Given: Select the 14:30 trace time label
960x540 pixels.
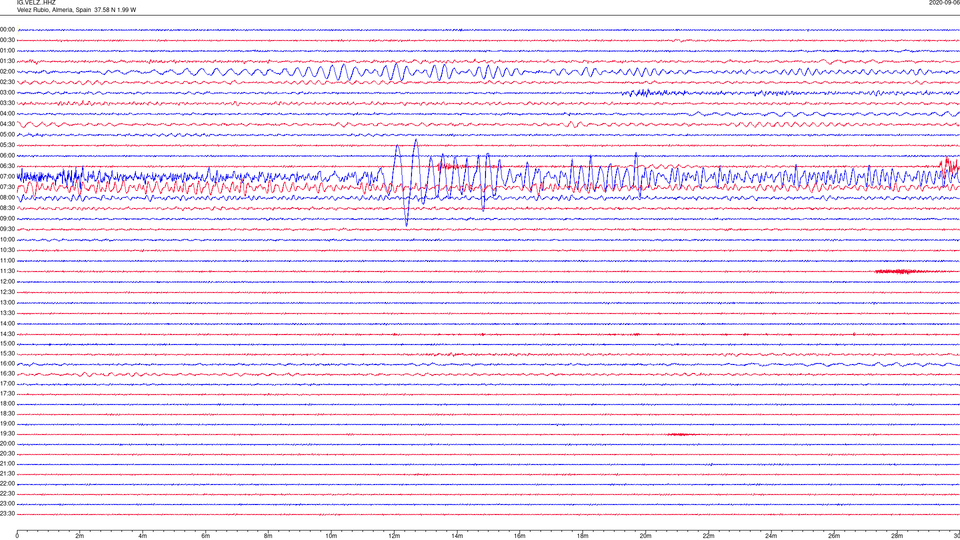Looking at the screenshot, I should (x=8, y=334).
